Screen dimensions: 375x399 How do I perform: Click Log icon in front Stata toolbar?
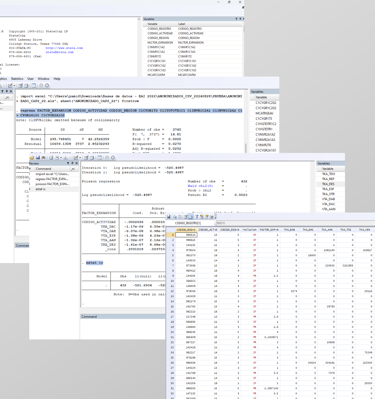[x=51, y=157]
